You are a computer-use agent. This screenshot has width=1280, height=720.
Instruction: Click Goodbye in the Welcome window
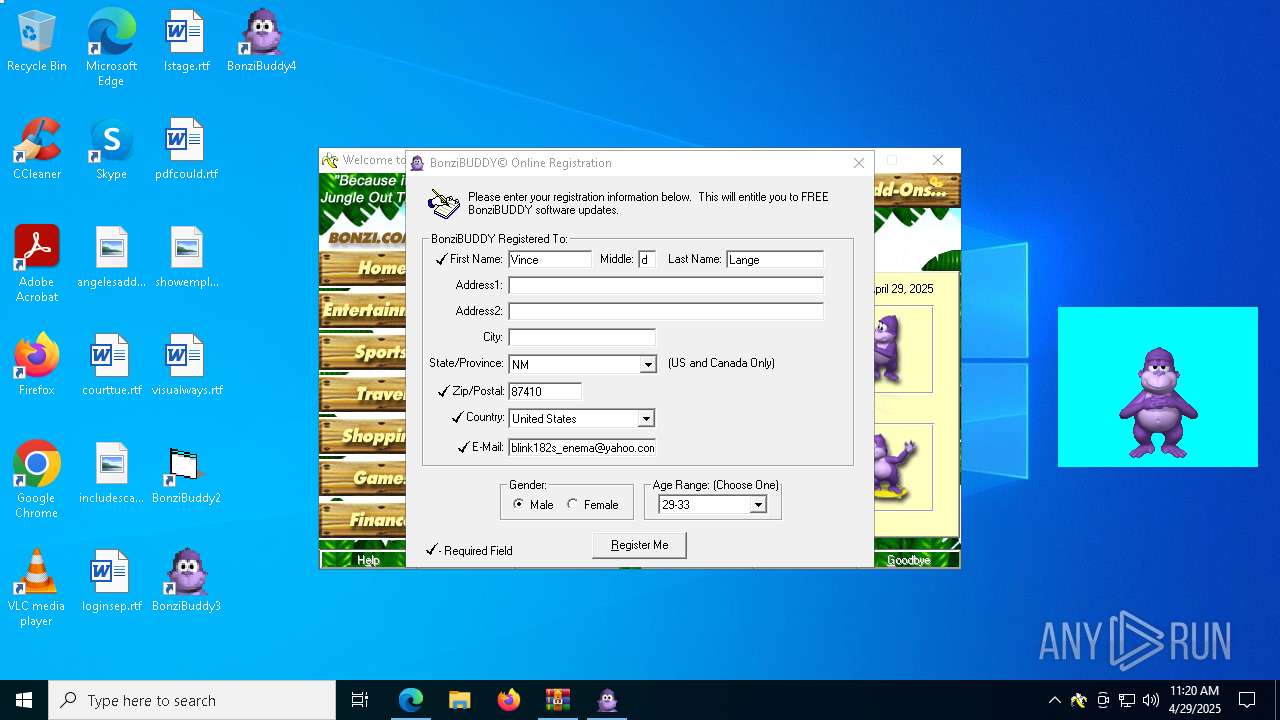(908, 560)
